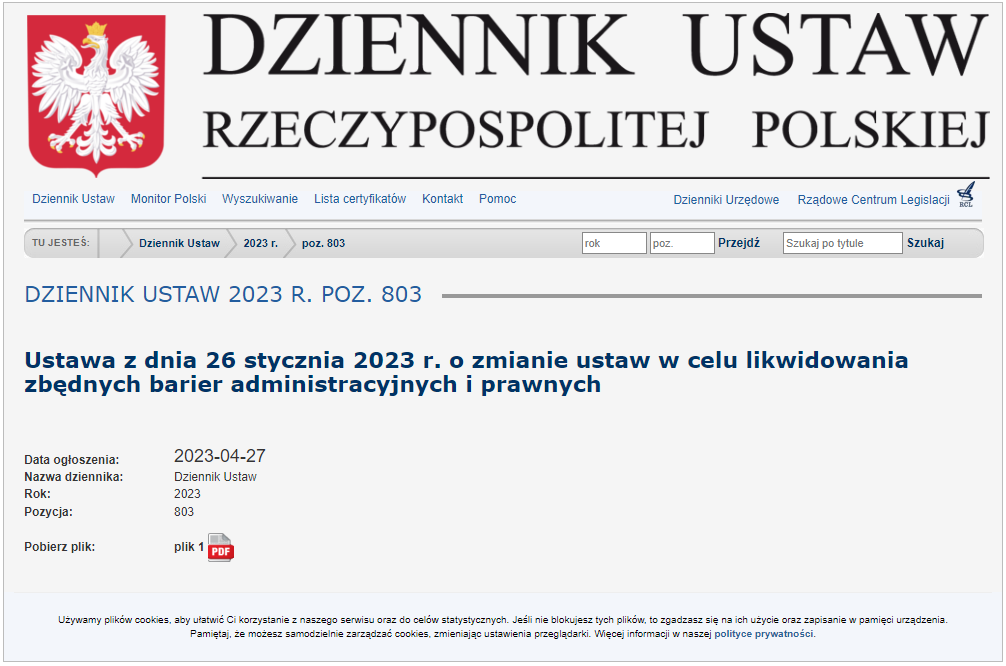
Task: Click poz. 803 in the breadcrumb trail
Action: [321, 242]
